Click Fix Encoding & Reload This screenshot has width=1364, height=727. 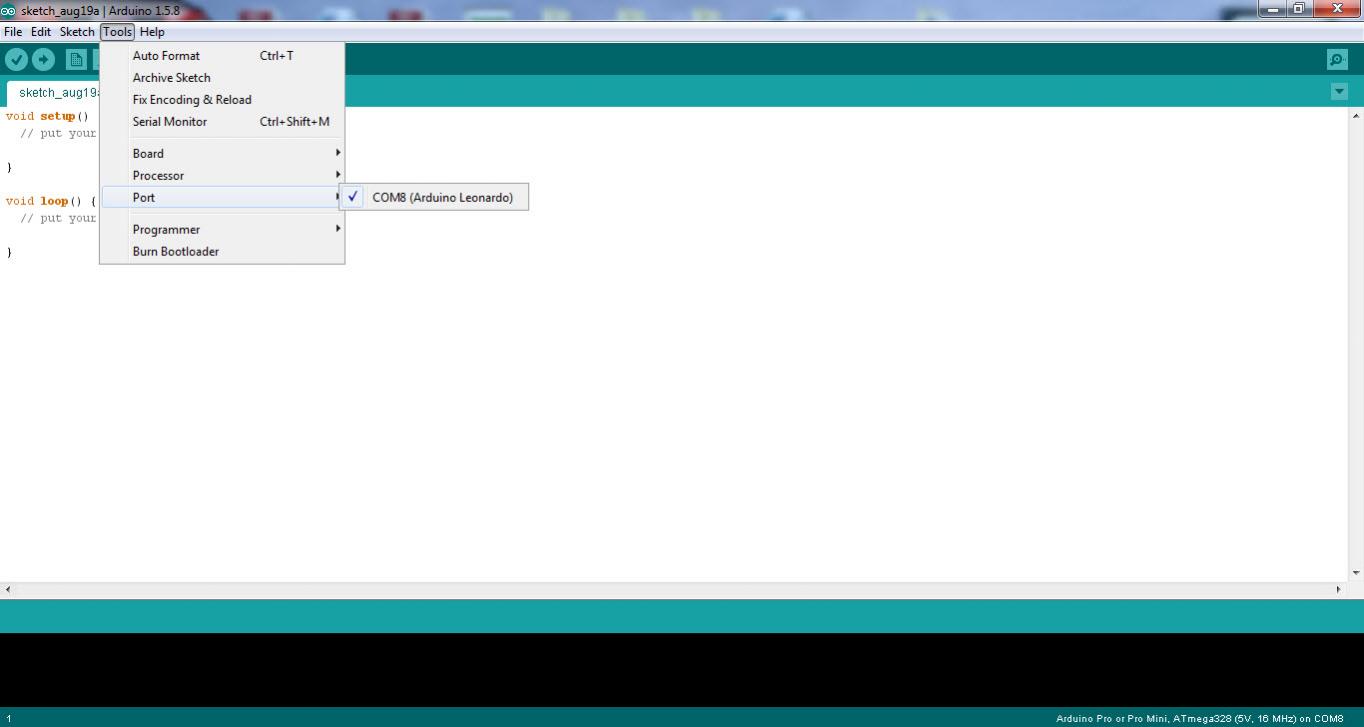192,100
